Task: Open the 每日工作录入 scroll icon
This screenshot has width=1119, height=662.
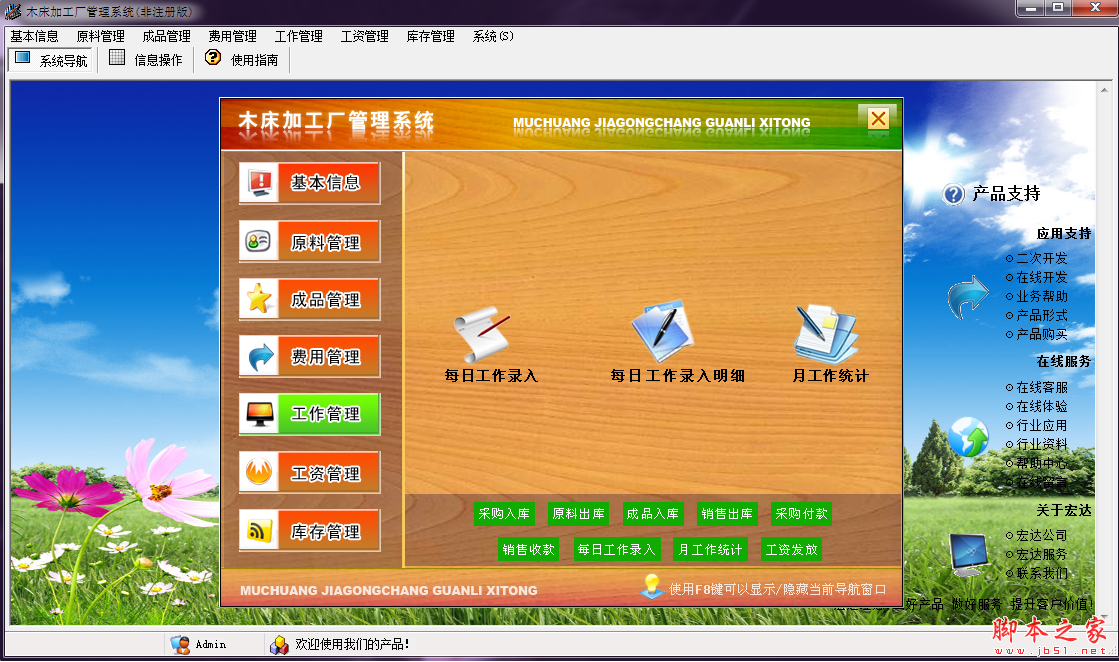Action: 482,334
